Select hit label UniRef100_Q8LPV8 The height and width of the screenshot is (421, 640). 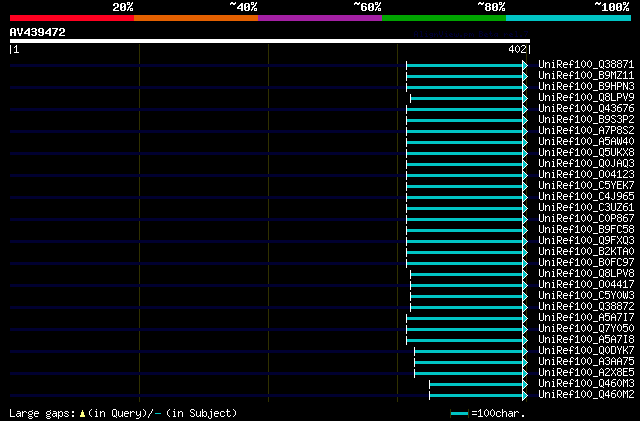point(586,274)
